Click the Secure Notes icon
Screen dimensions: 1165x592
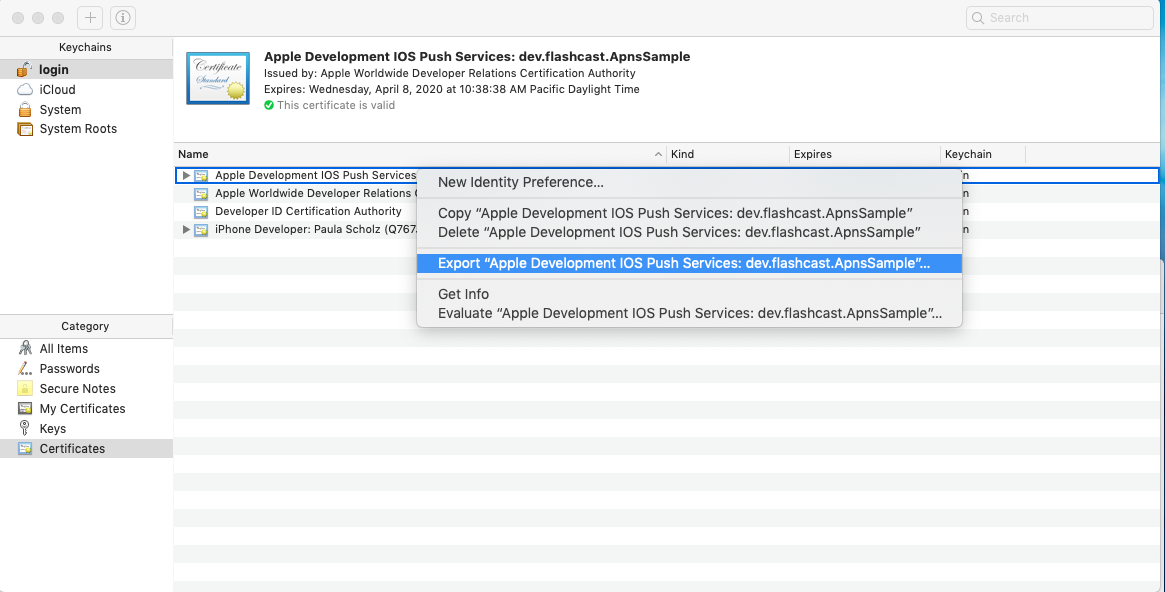click(25, 388)
